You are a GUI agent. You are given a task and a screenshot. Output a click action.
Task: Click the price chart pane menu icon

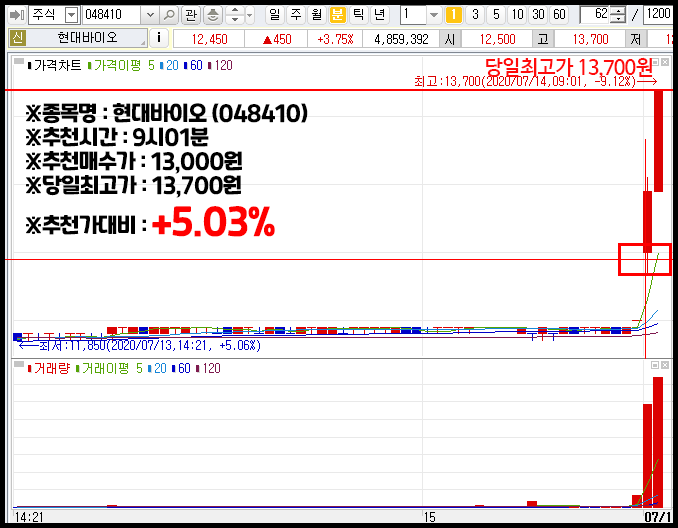click(19, 61)
